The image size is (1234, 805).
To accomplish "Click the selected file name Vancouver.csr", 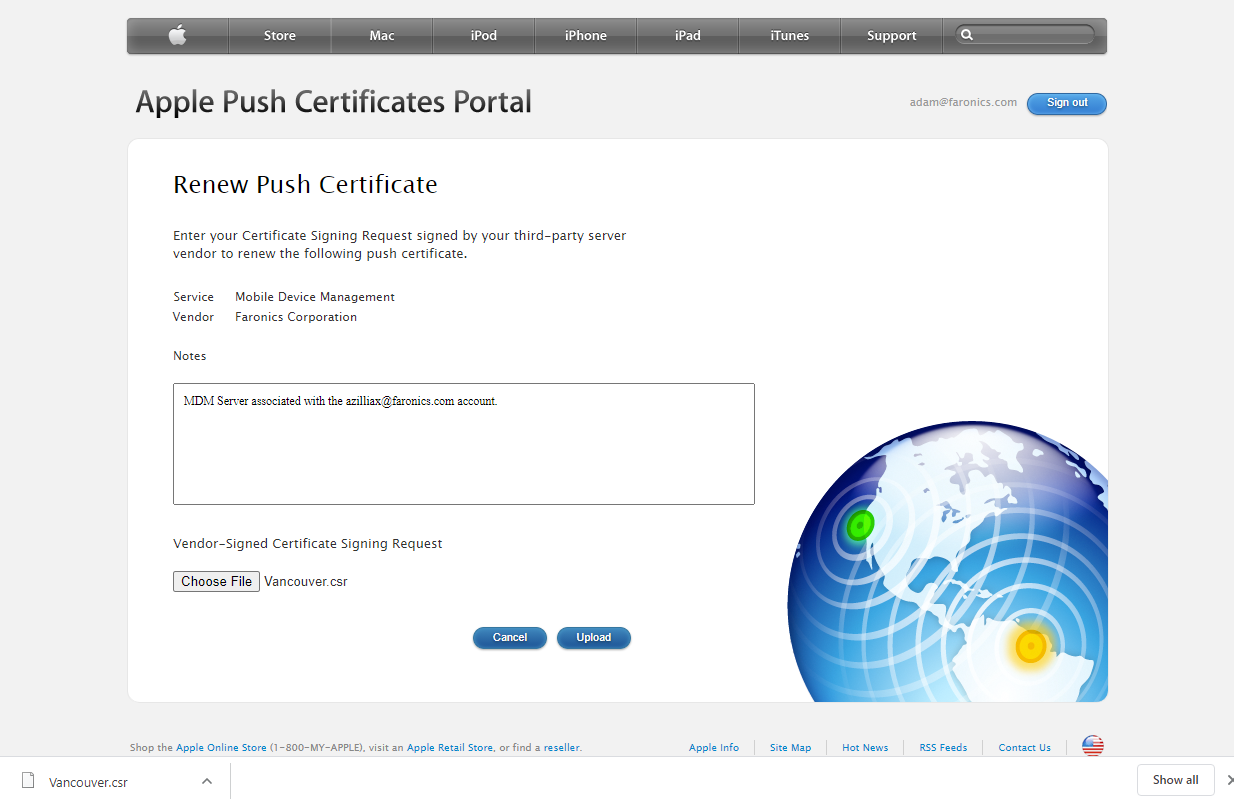I will point(306,581).
